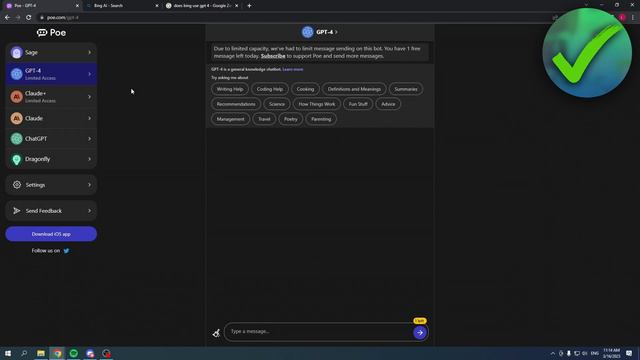
Task: Open the Windows Start menu
Action: tap(8, 353)
